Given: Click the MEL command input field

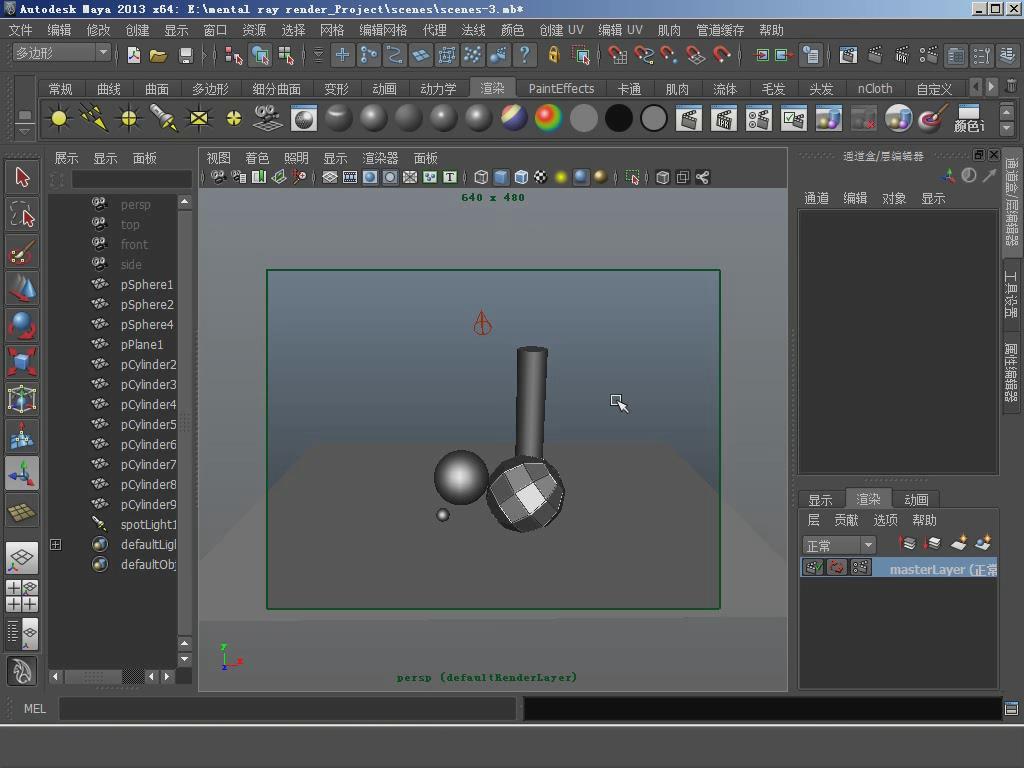Looking at the screenshot, I should coord(287,709).
